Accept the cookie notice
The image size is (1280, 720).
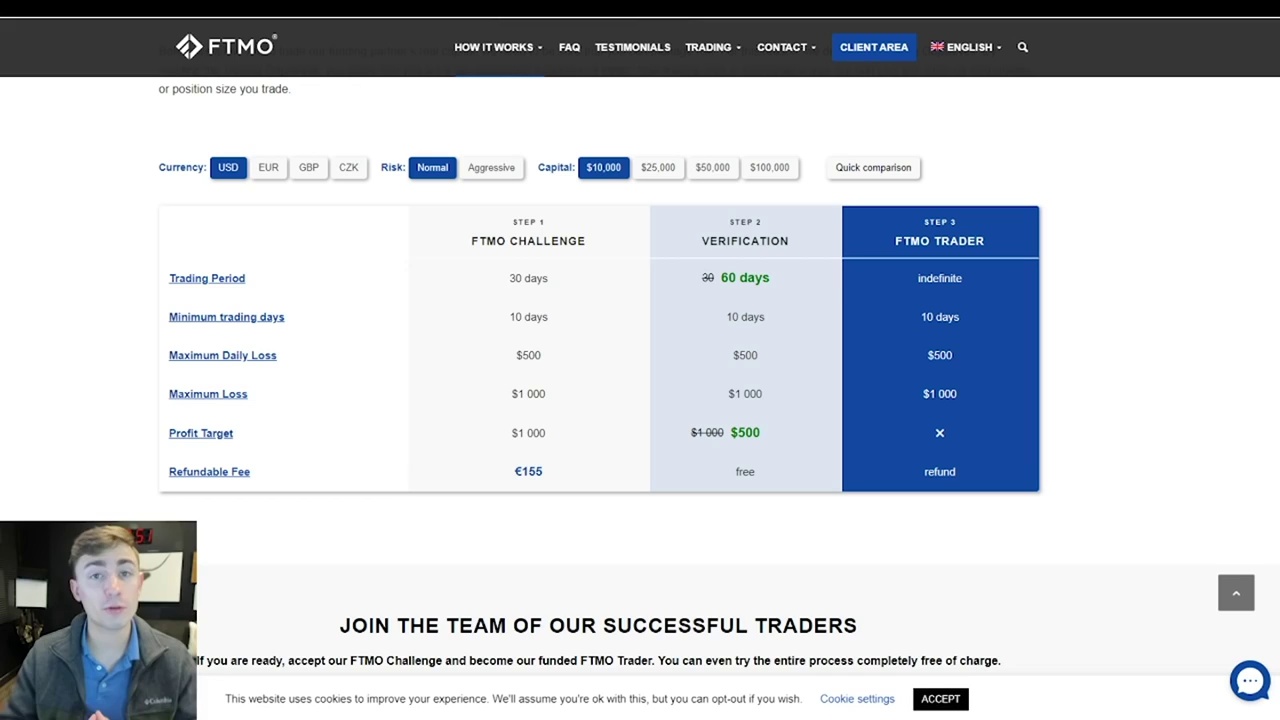pos(940,699)
